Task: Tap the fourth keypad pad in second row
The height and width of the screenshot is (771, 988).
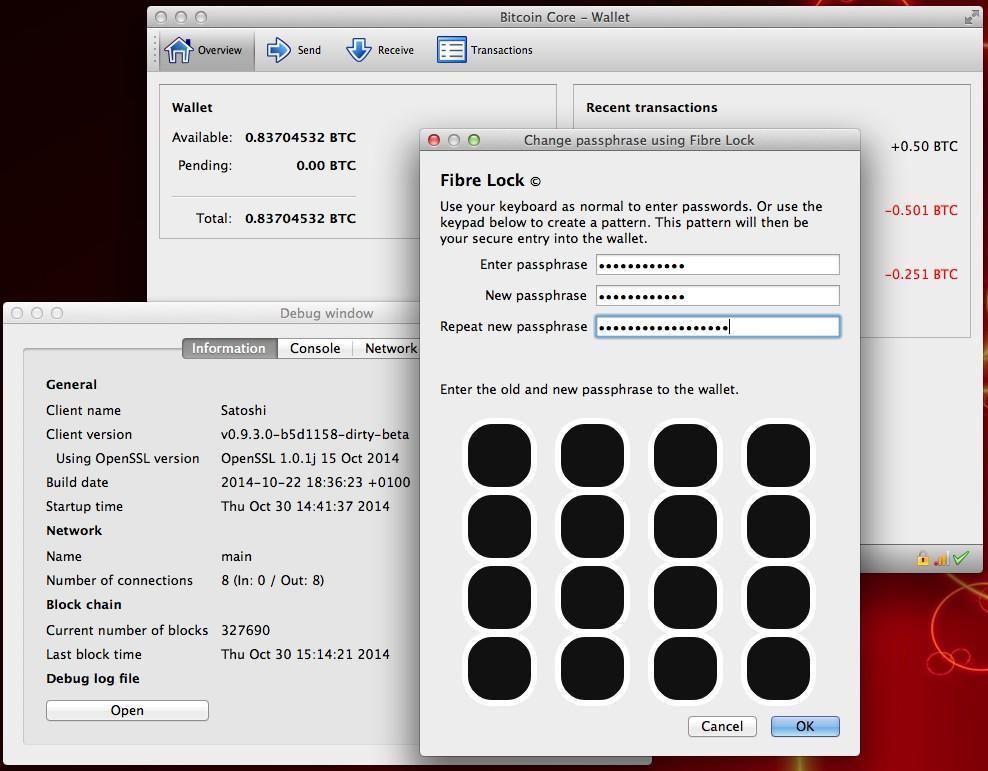Action: pyautogui.click(x=778, y=526)
